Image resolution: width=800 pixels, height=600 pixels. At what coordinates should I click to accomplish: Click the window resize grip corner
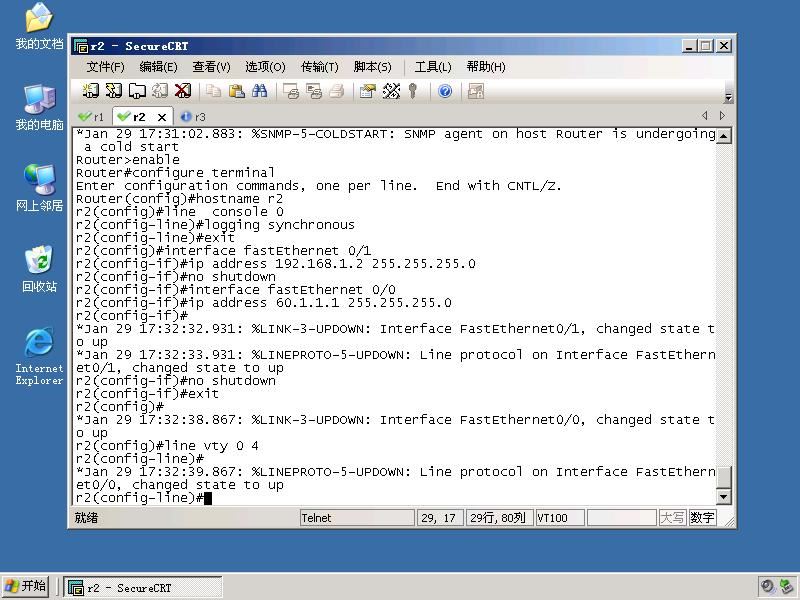(730, 521)
